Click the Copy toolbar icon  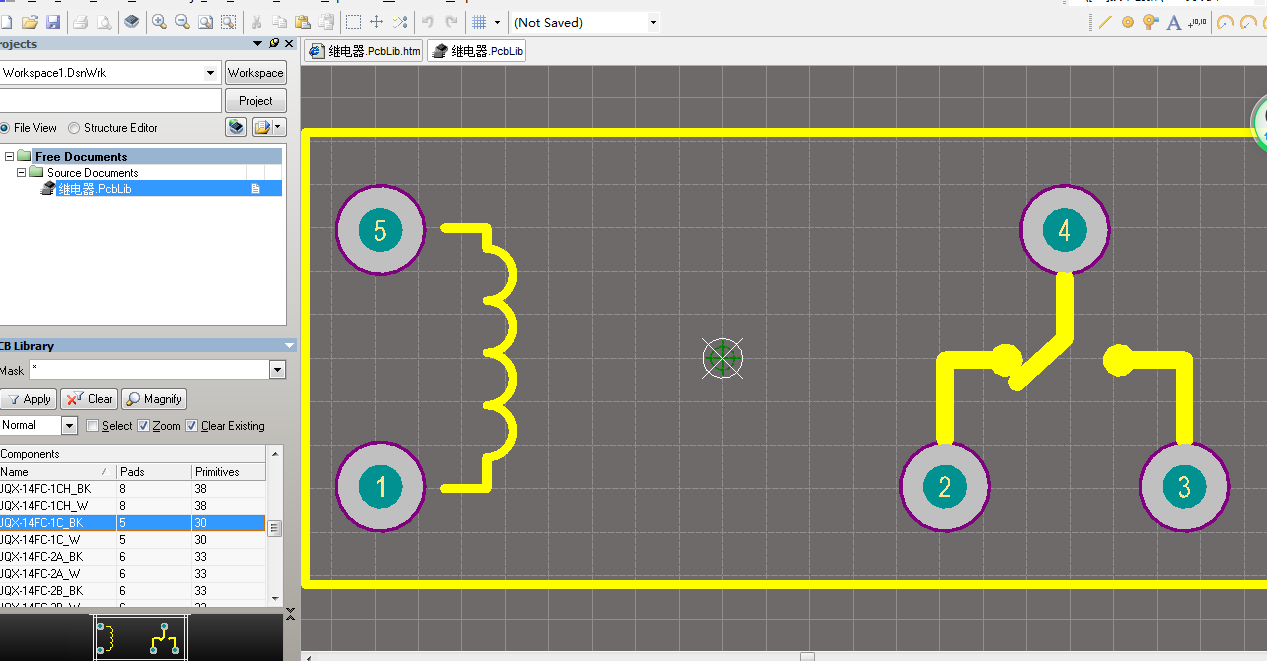tap(280, 22)
